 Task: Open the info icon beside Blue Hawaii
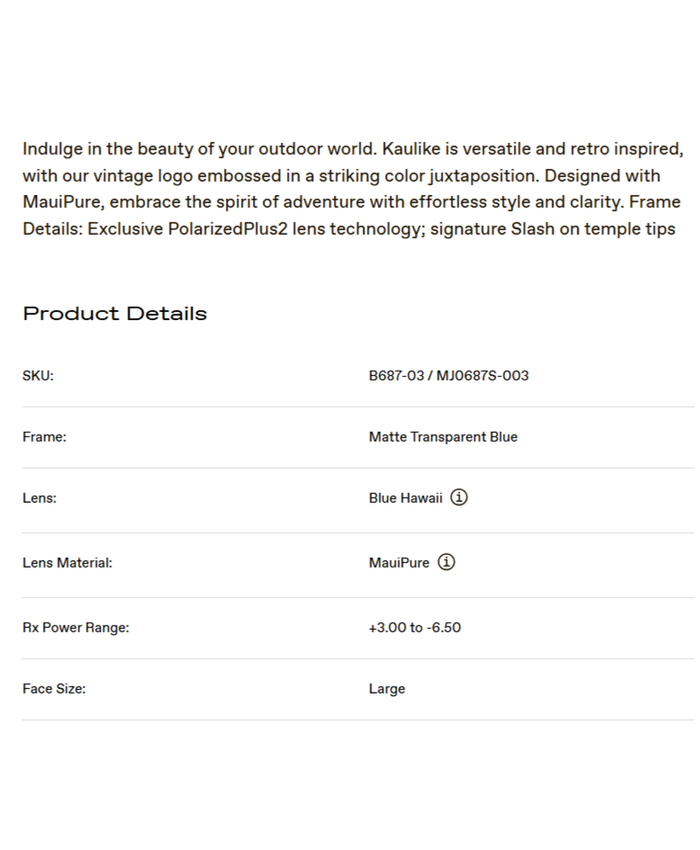point(458,497)
